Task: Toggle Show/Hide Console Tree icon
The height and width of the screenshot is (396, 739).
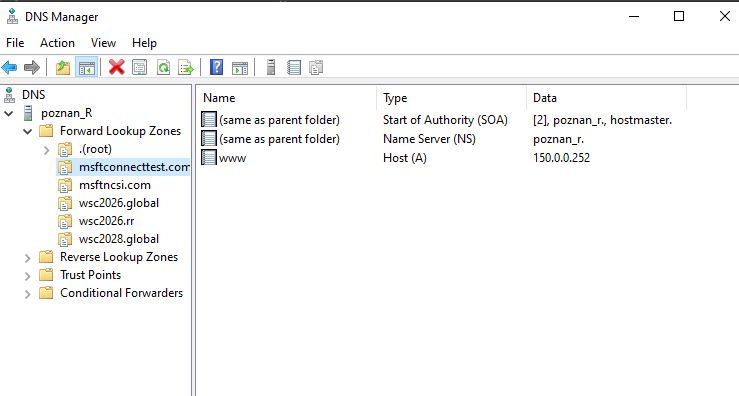Action: point(86,67)
